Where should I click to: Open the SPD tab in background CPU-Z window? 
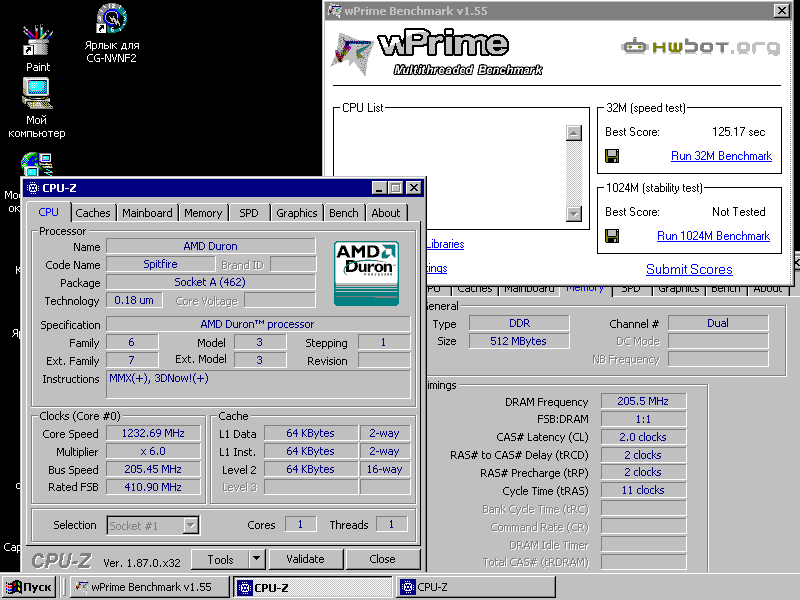click(x=631, y=289)
